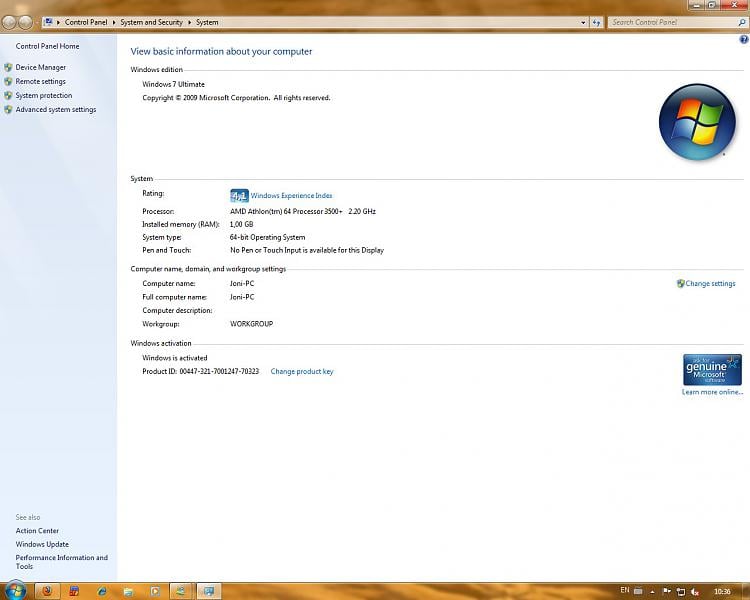Open Internet Explorer from the taskbar
The image size is (750, 600).
101,591
